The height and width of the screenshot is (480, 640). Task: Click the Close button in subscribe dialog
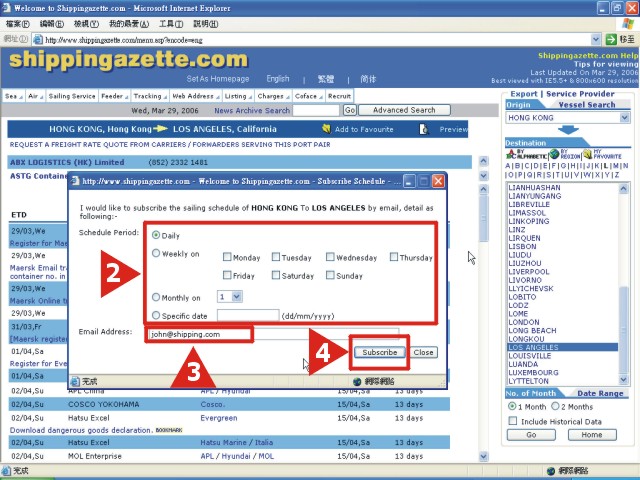[423, 352]
